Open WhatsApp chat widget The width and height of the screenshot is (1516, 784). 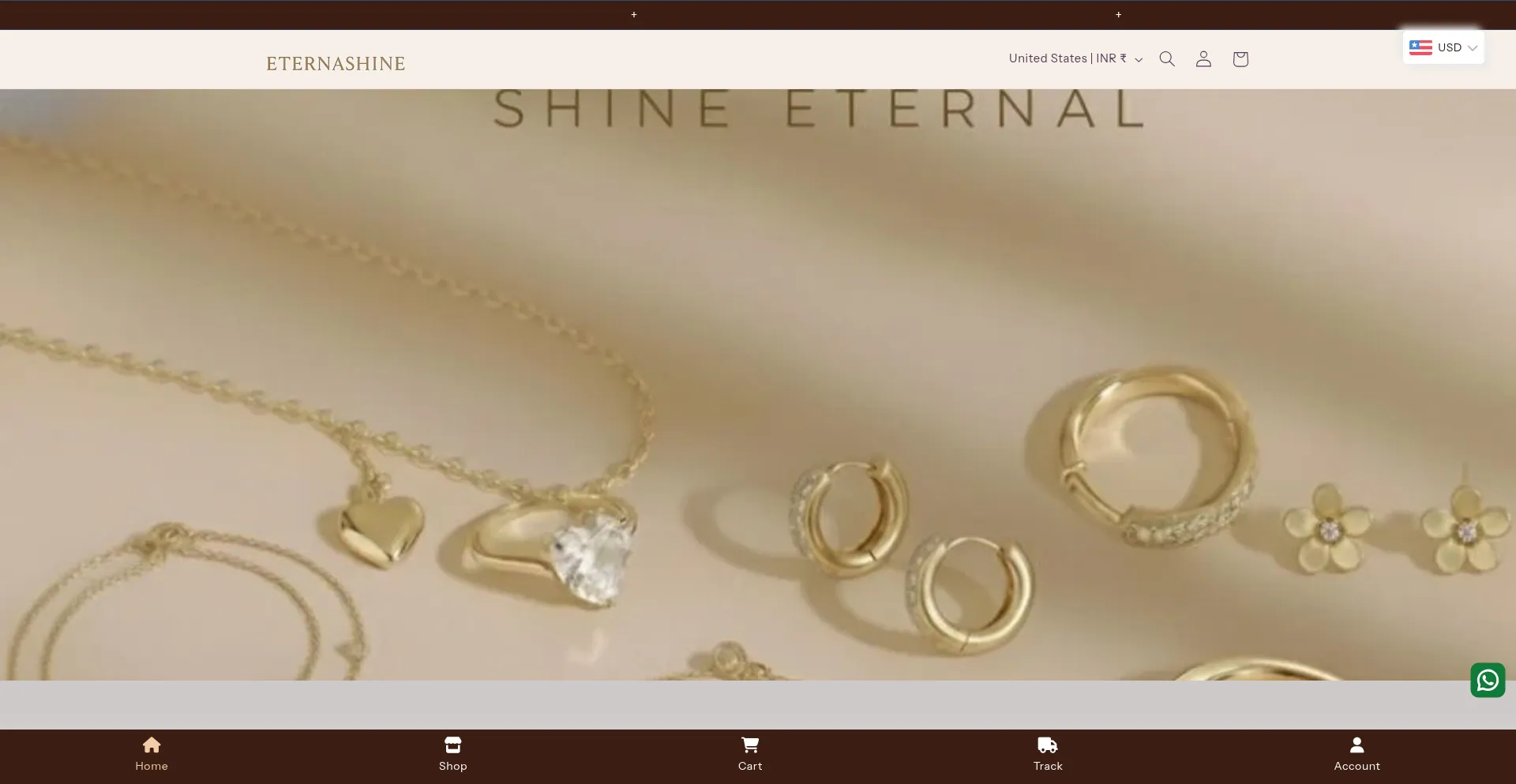[1488, 680]
